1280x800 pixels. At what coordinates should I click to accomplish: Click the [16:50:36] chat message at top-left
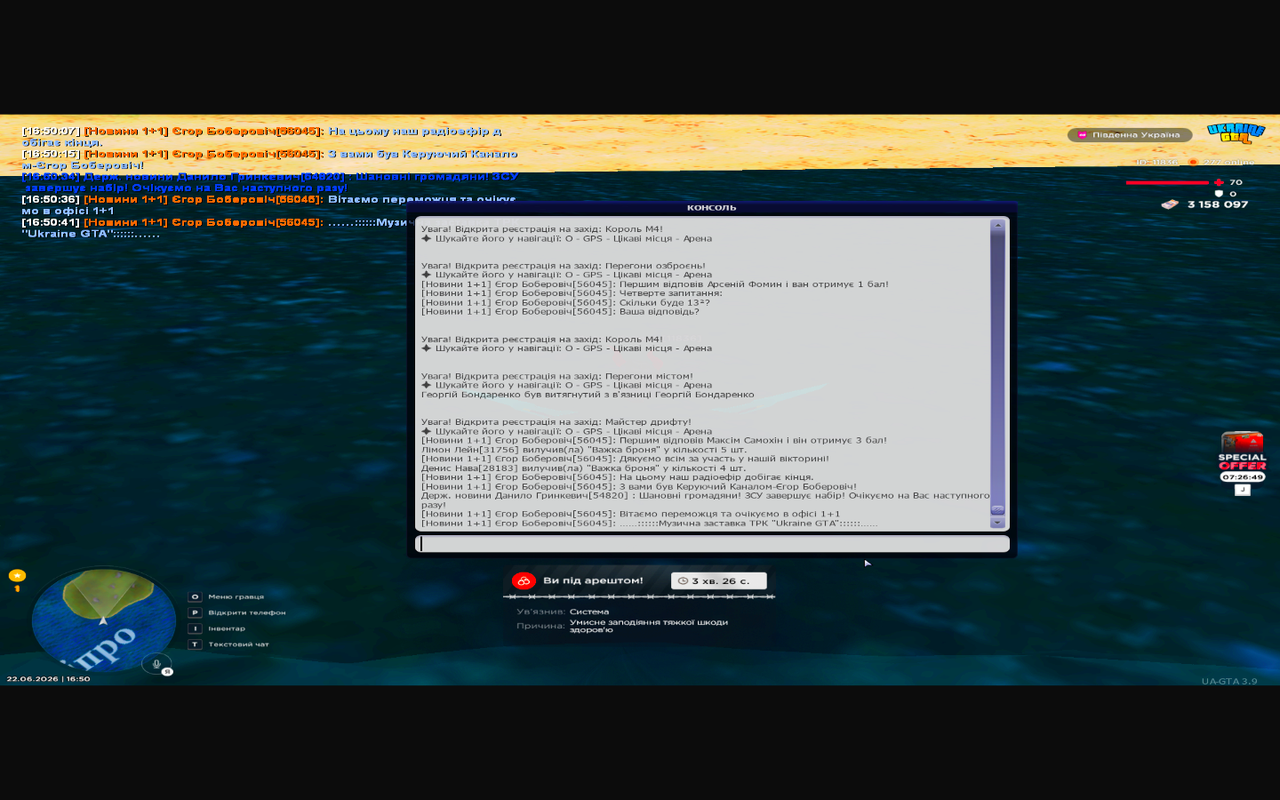268,205
